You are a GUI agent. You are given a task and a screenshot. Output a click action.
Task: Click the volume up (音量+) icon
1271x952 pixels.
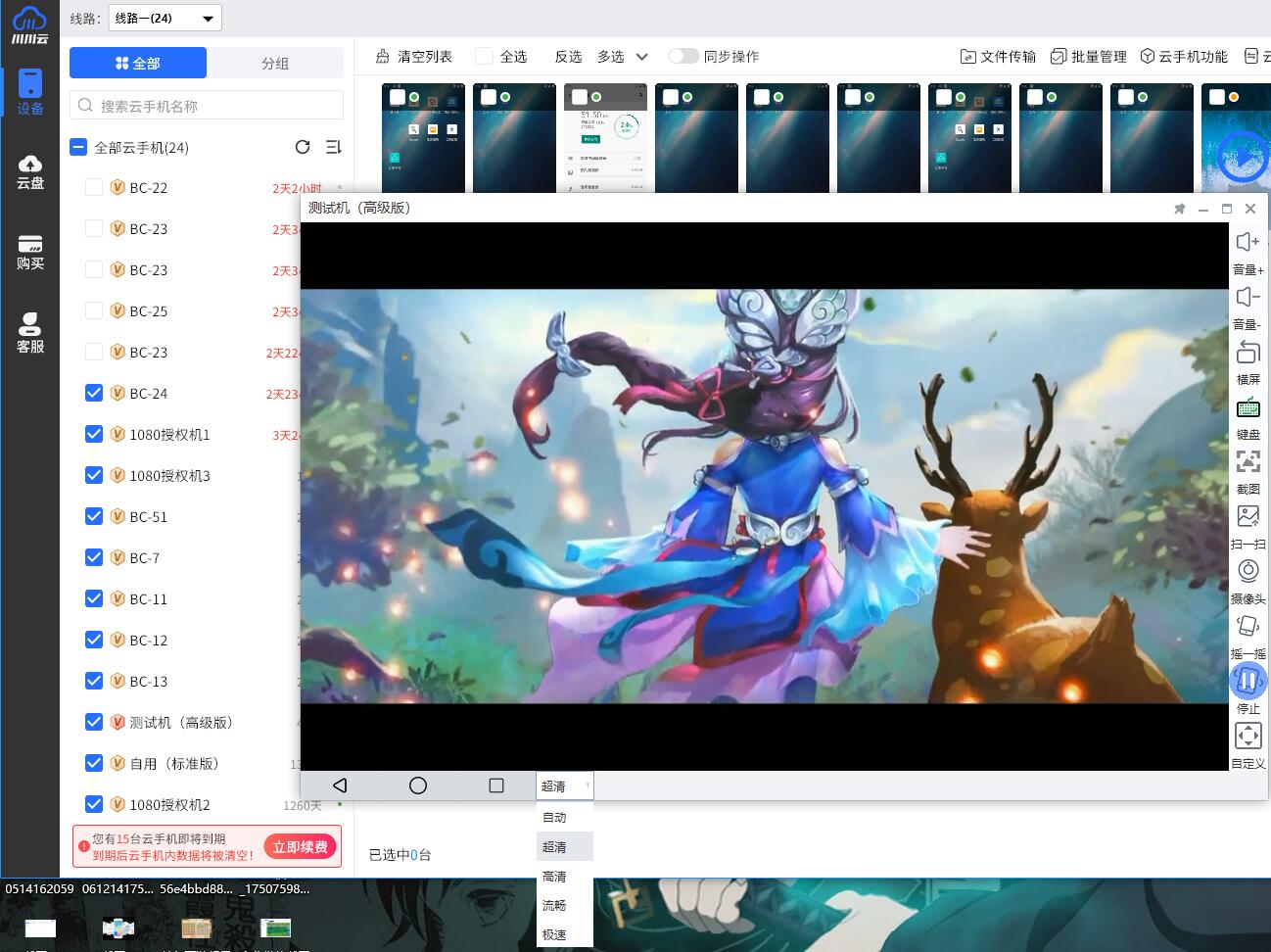[1247, 243]
